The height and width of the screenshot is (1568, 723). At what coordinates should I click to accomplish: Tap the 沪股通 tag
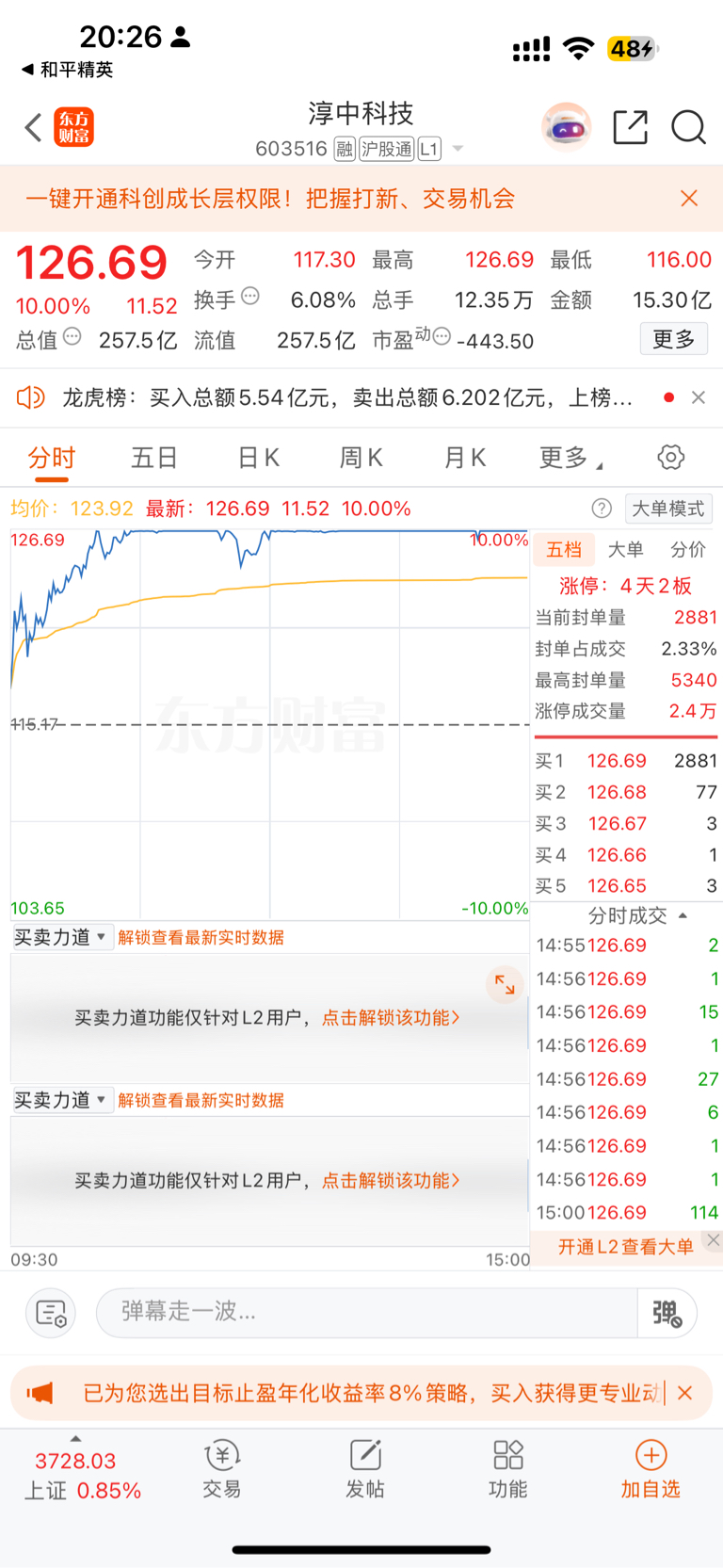click(x=386, y=149)
